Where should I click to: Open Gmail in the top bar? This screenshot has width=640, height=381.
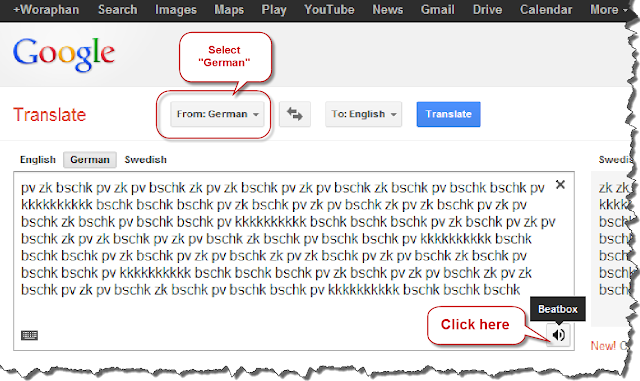(438, 9)
